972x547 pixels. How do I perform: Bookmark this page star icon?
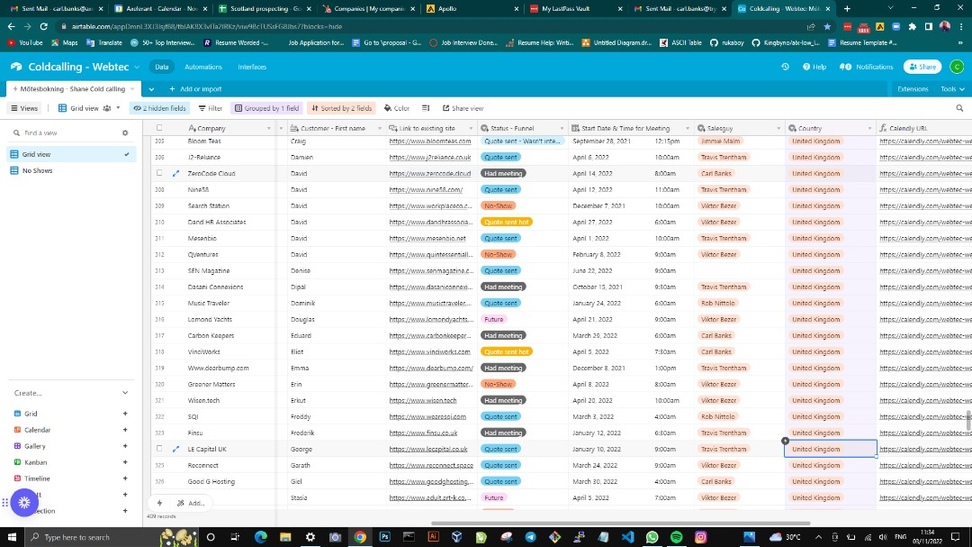(827, 27)
